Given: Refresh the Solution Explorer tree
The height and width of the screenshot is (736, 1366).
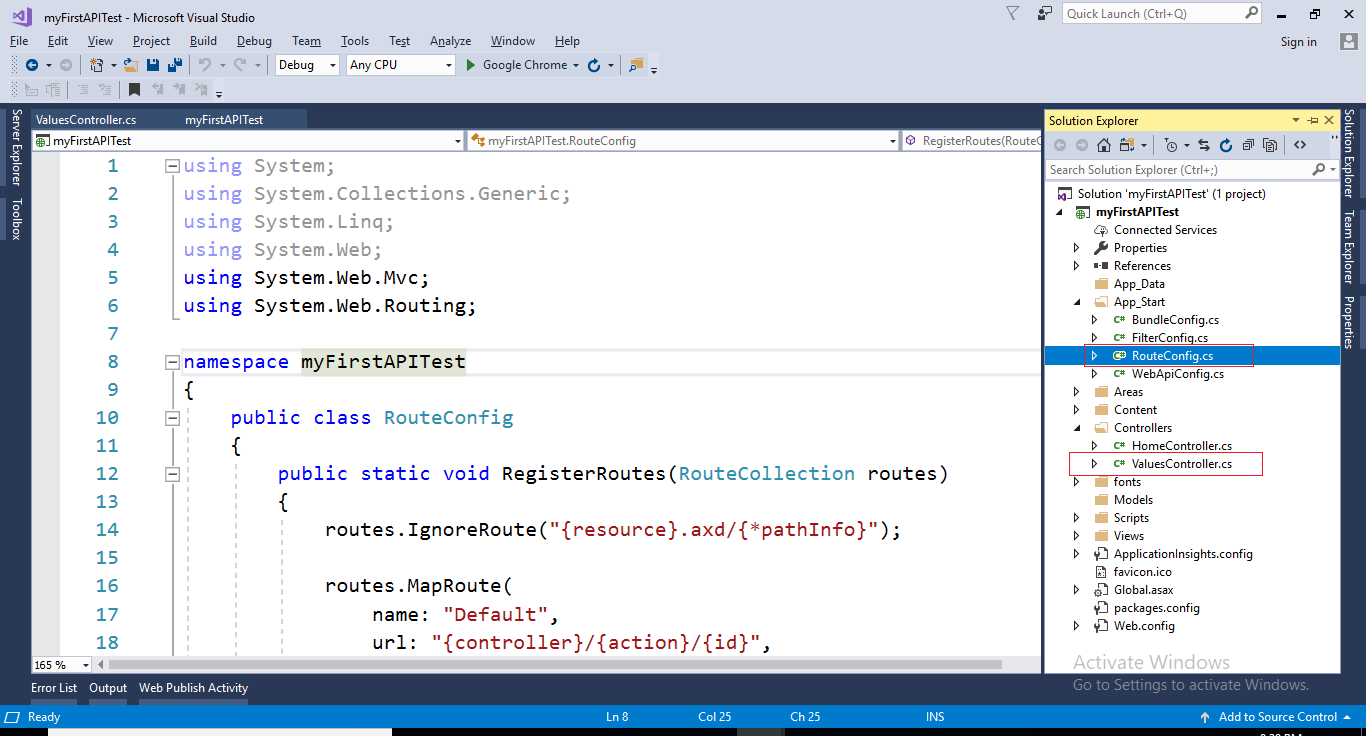Looking at the screenshot, I should pyautogui.click(x=1226, y=145).
